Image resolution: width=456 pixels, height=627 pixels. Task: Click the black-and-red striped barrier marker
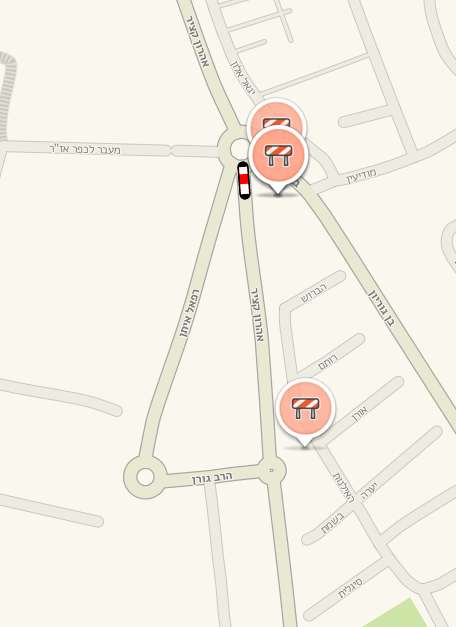(244, 180)
